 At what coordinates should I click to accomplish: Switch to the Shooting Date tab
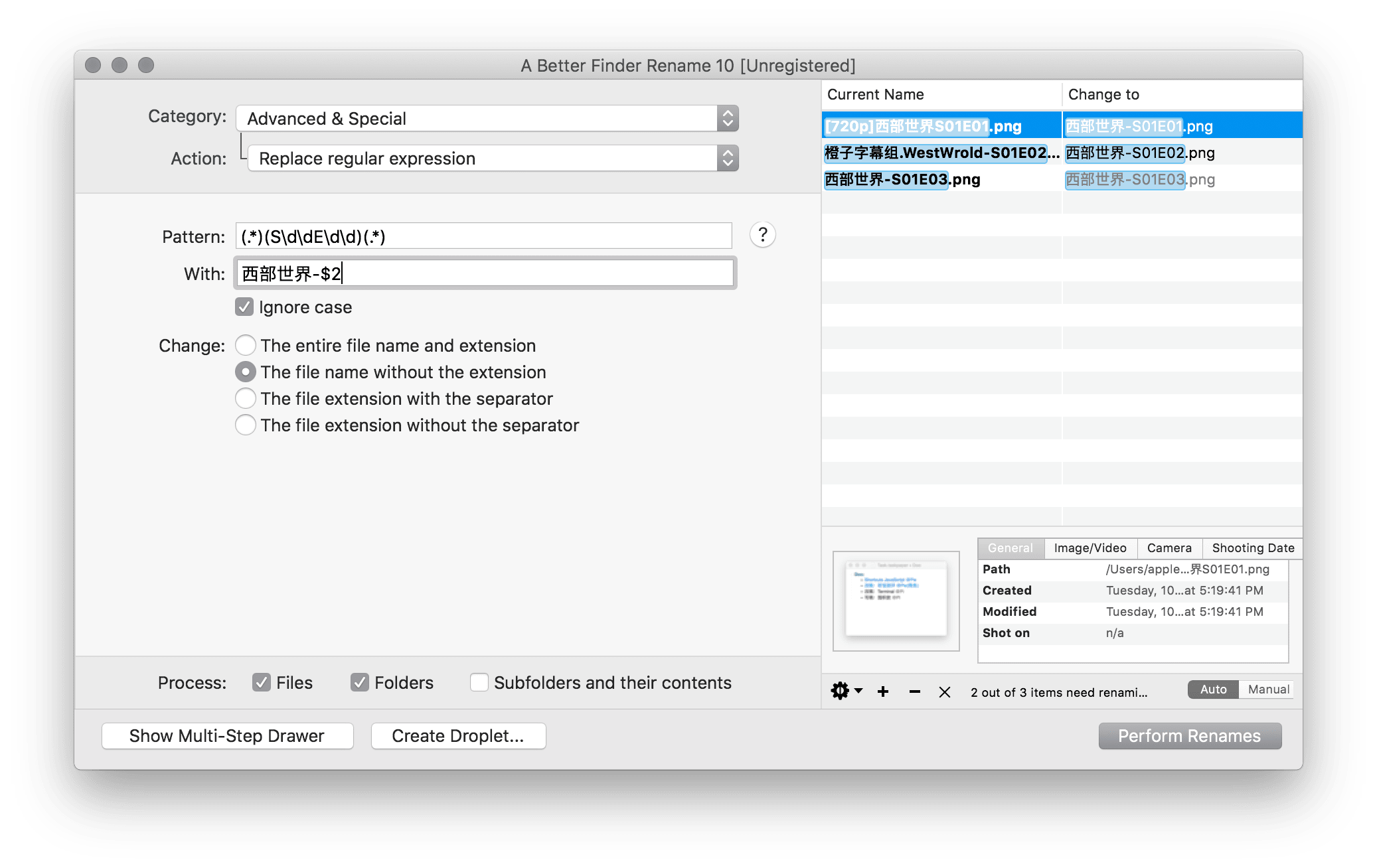click(1252, 548)
